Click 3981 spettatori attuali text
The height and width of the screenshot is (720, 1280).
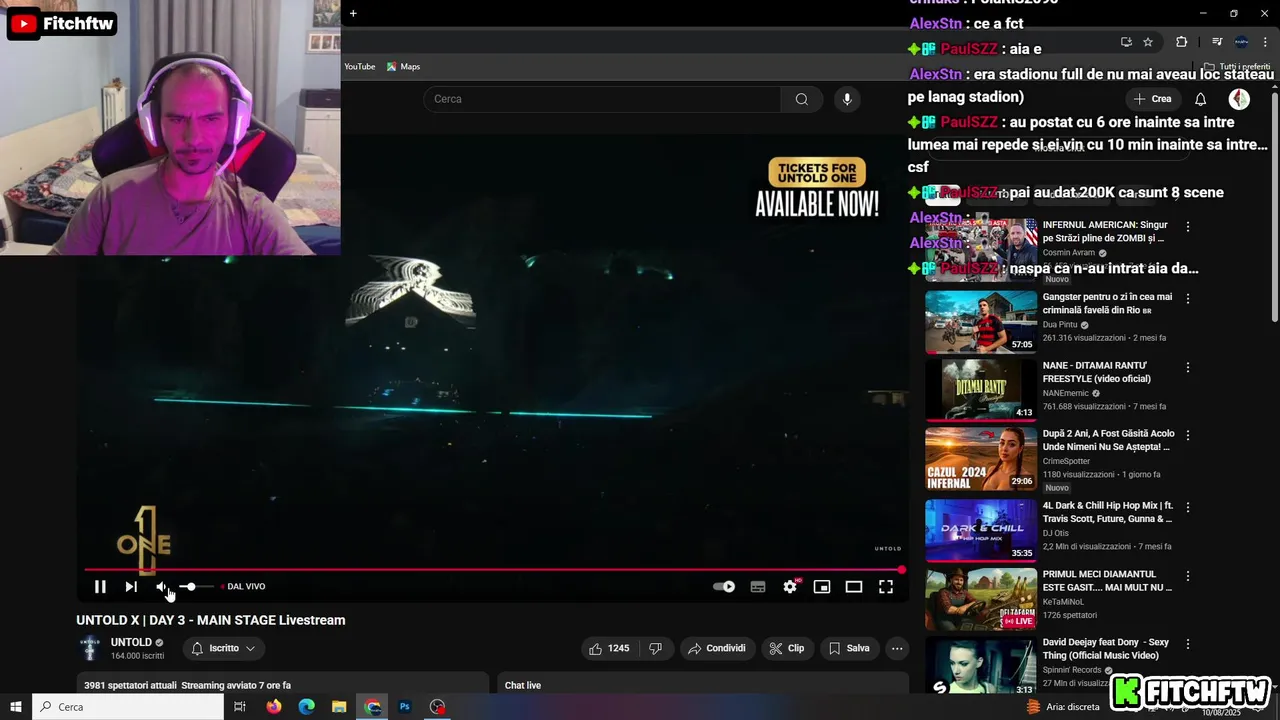[130, 686]
